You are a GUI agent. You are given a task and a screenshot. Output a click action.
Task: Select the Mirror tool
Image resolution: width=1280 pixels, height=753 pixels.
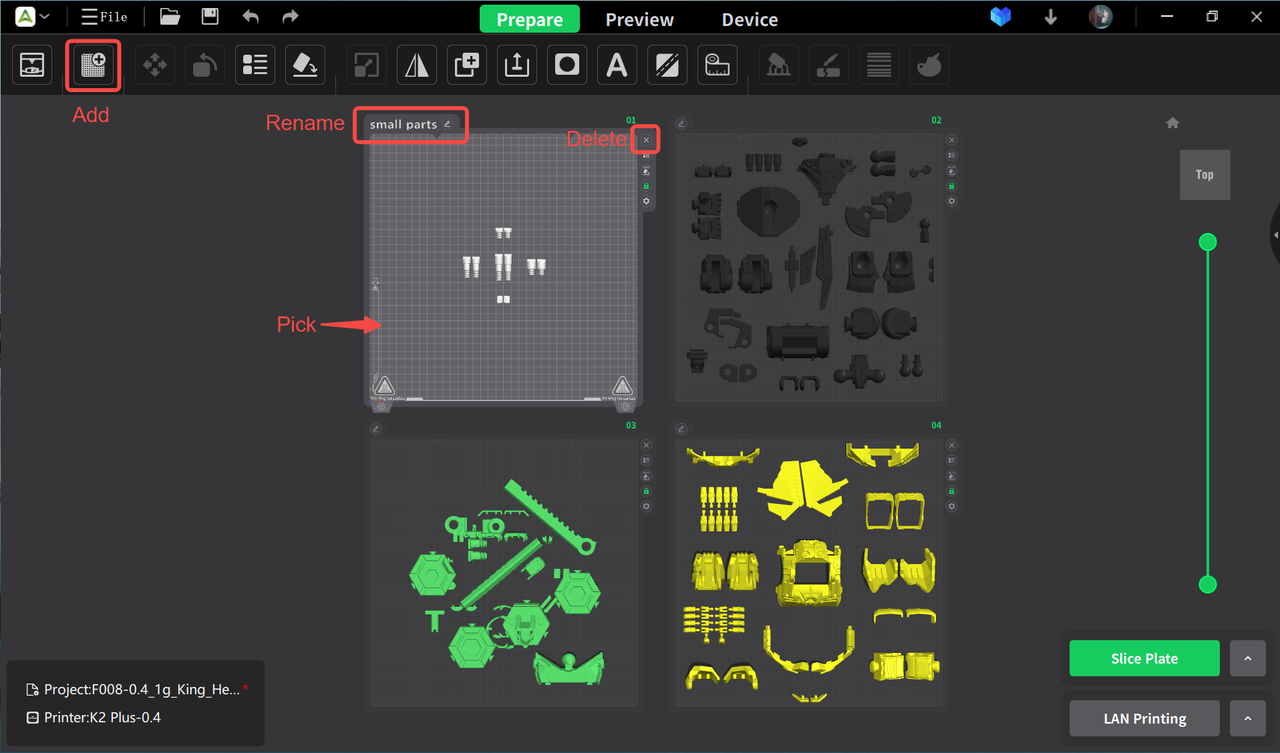tap(416, 65)
